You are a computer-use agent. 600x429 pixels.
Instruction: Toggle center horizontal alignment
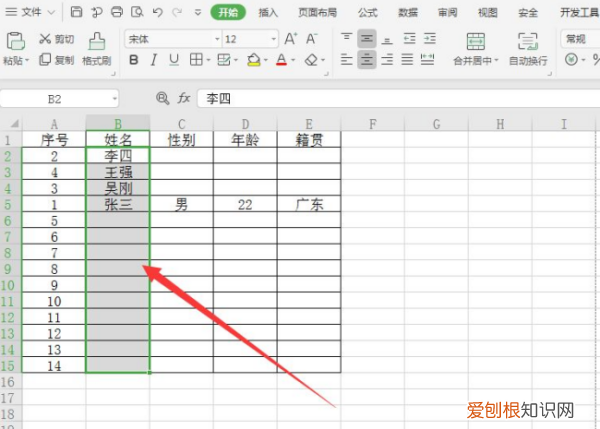(x=367, y=60)
